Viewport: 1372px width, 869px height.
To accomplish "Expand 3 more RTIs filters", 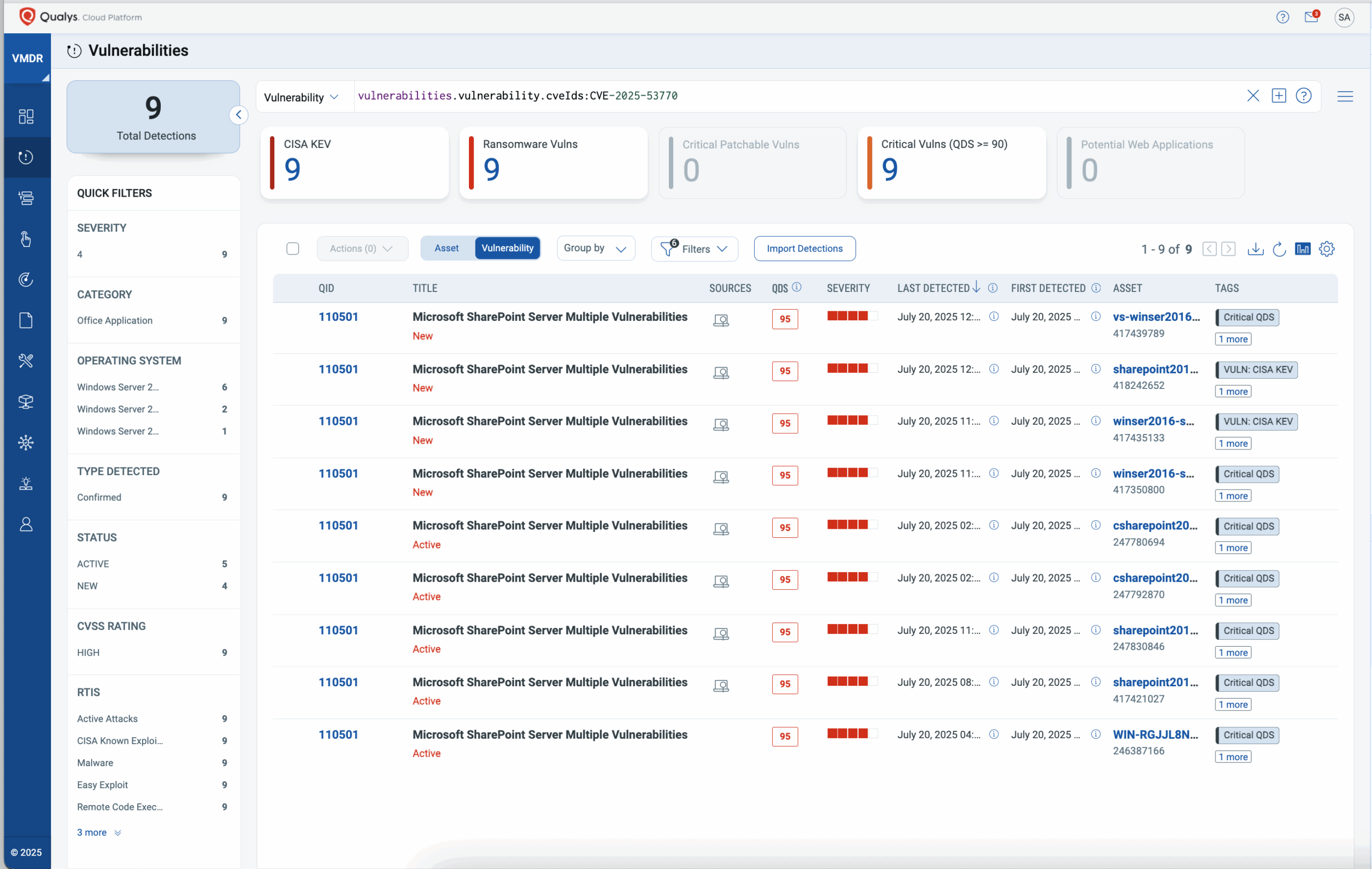I will coord(99,833).
